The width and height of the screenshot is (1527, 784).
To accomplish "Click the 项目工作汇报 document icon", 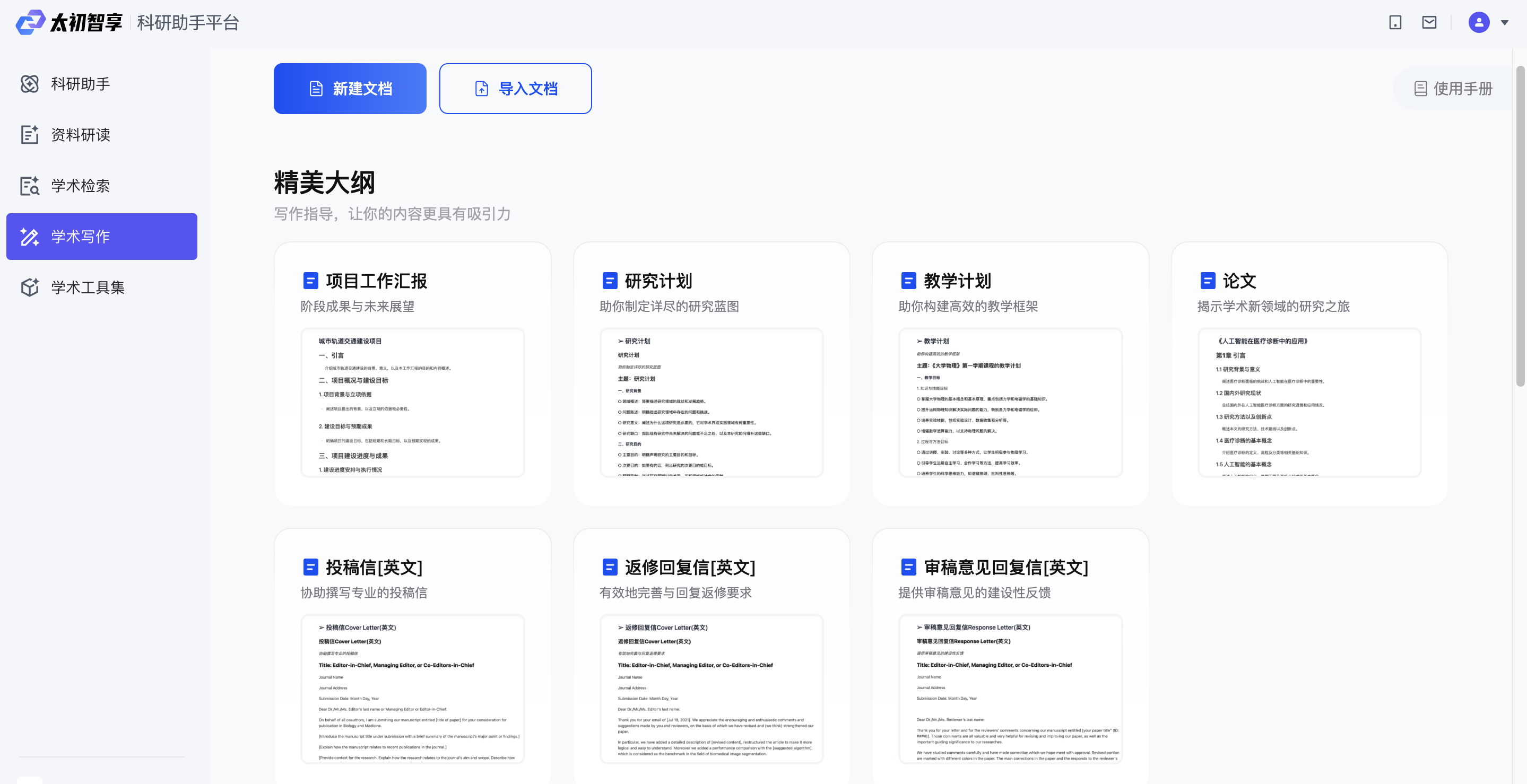I will pyautogui.click(x=310, y=281).
